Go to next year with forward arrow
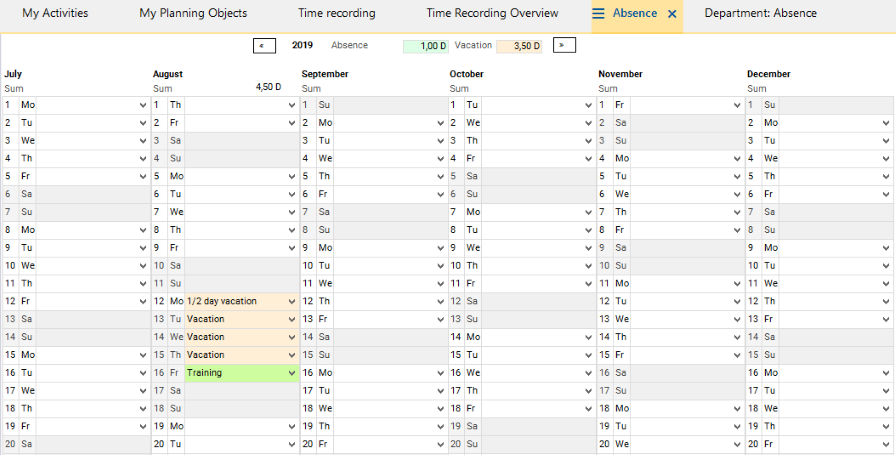 coord(564,45)
